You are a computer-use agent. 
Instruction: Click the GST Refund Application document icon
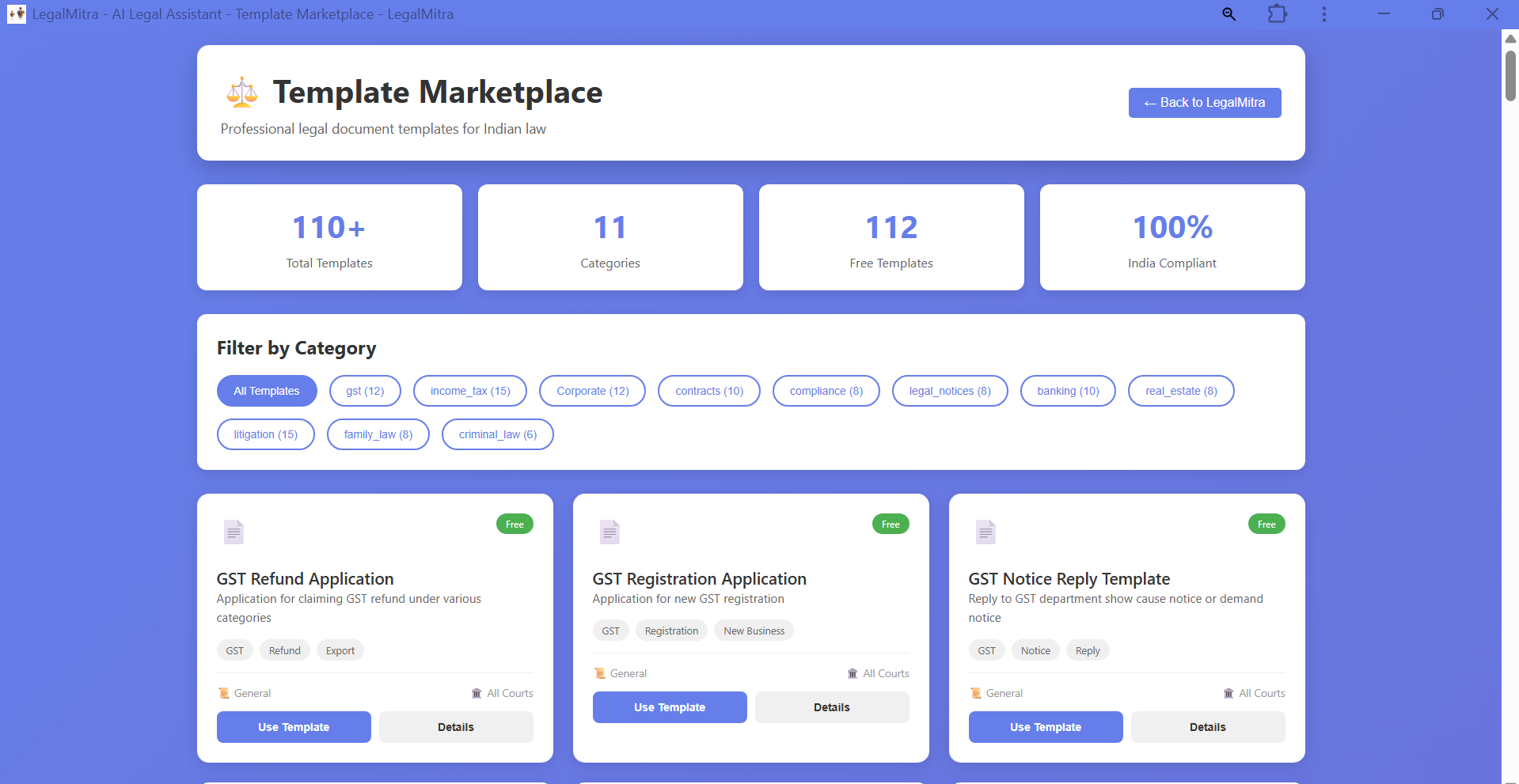pyautogui.click(x=234, y=532)
